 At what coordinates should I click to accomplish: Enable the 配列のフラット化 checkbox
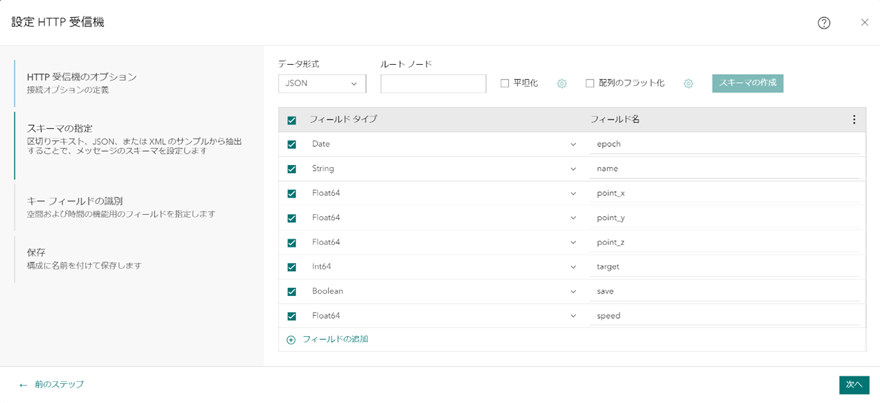click(590, 84)
